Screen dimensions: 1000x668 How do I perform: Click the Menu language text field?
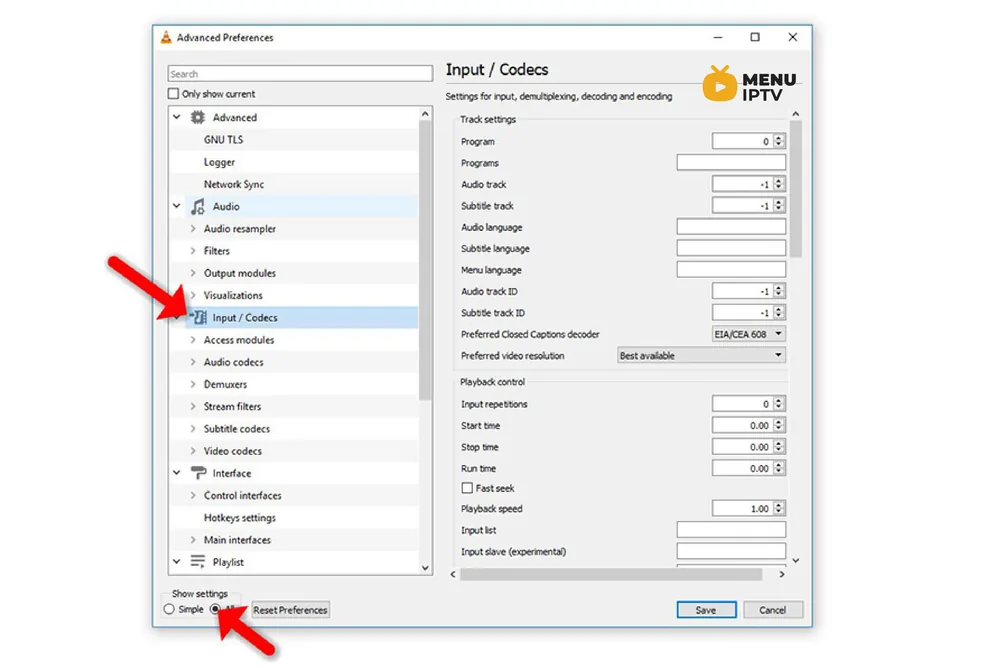tap(731, 269)
